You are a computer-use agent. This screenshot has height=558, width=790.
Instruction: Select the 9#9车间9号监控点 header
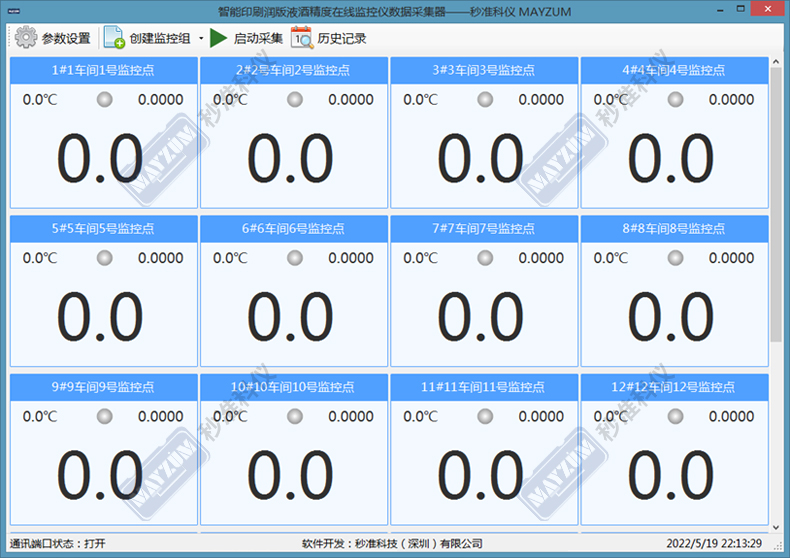pyautogui.click(x=104, y=387)
